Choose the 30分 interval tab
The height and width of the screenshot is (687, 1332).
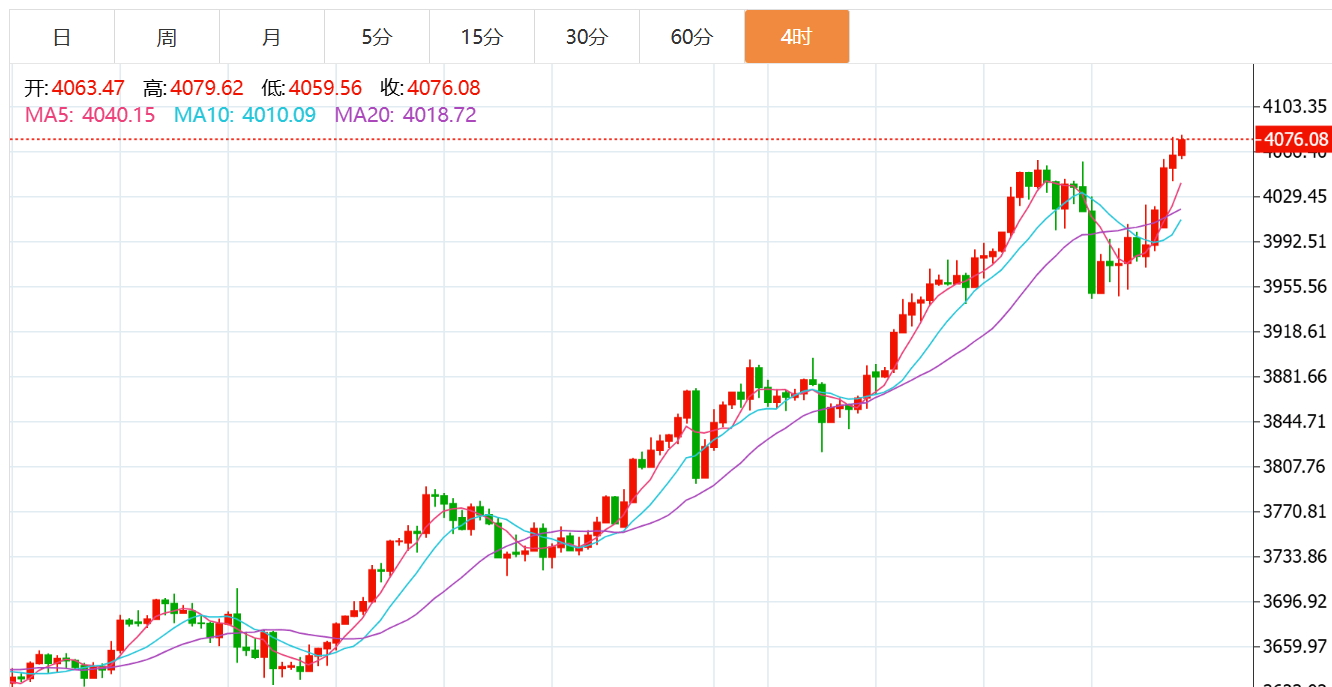pos(587,37)
